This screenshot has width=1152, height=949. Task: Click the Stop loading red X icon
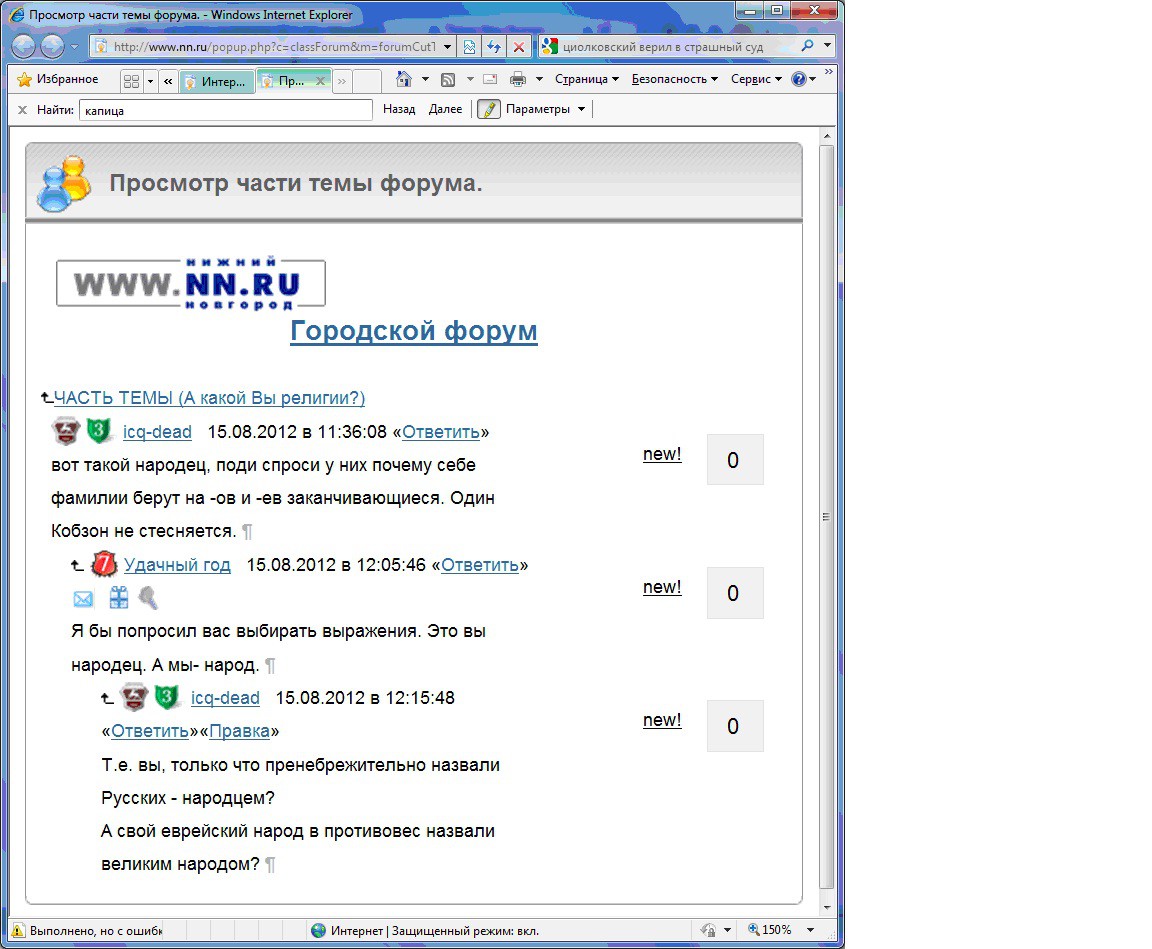click(519, 46)
